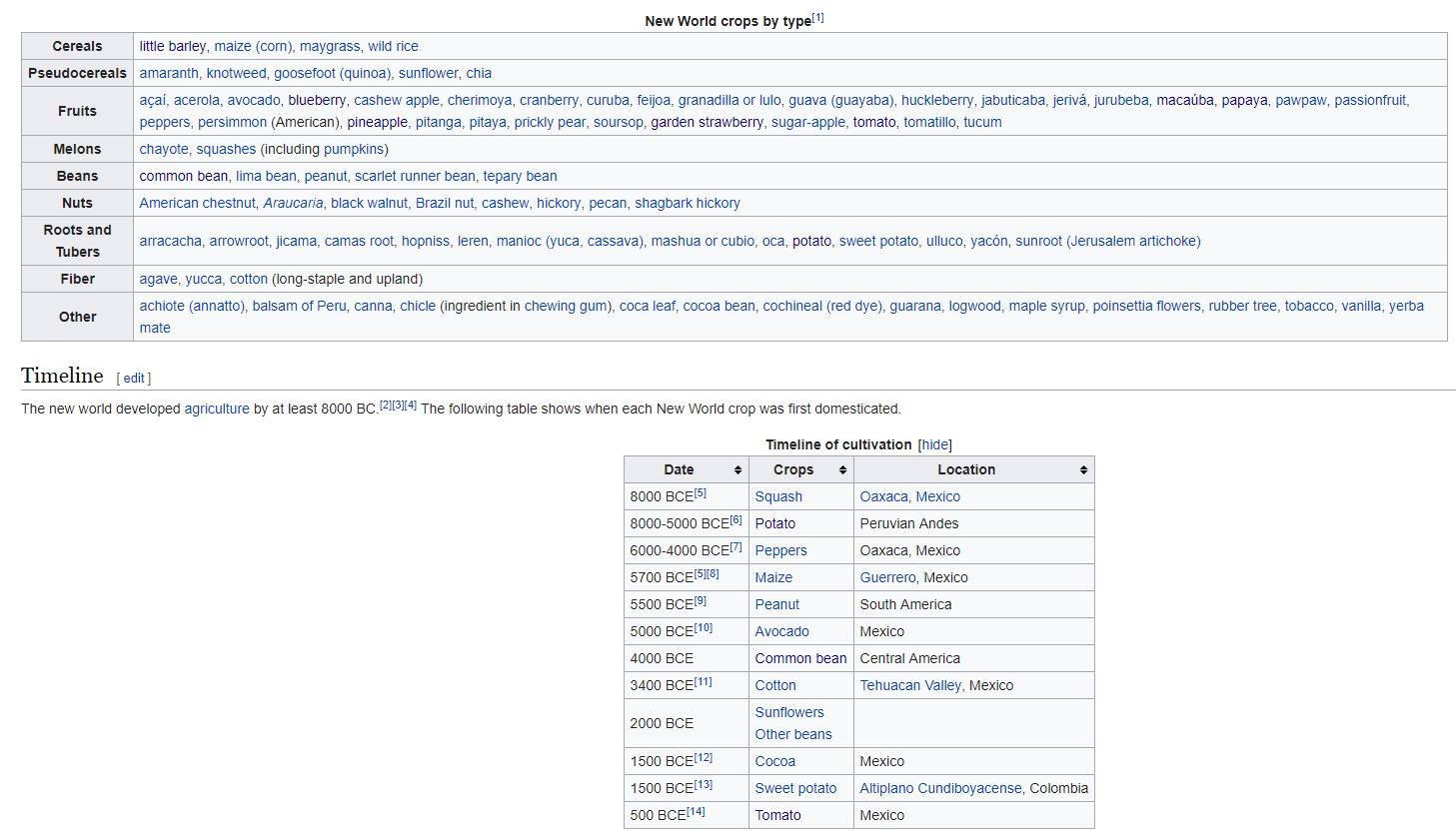Open the amaranth link in Pseudocereals
1456x839 pixels.
169,73
